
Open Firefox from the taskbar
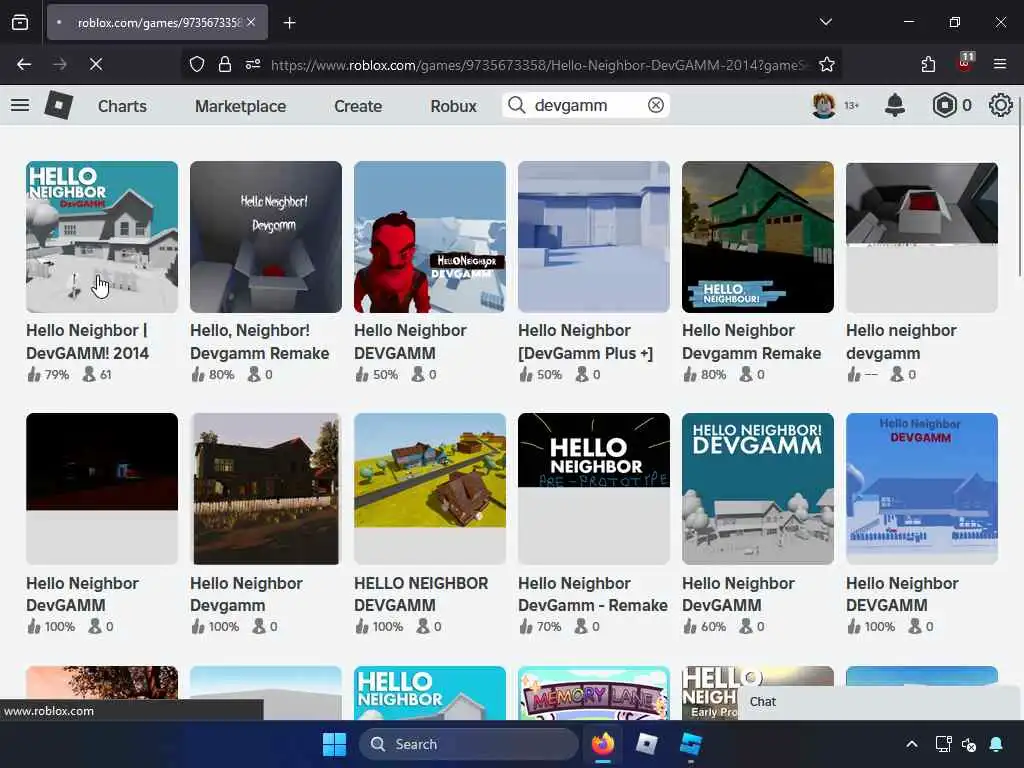click(603, 744)
